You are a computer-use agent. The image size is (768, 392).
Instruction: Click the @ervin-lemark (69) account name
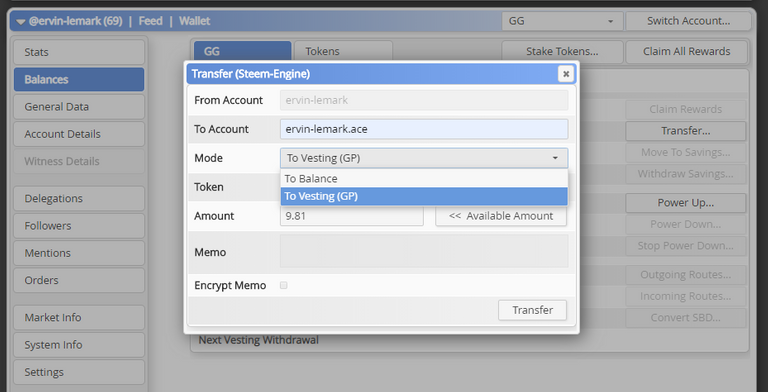[75, 21]
